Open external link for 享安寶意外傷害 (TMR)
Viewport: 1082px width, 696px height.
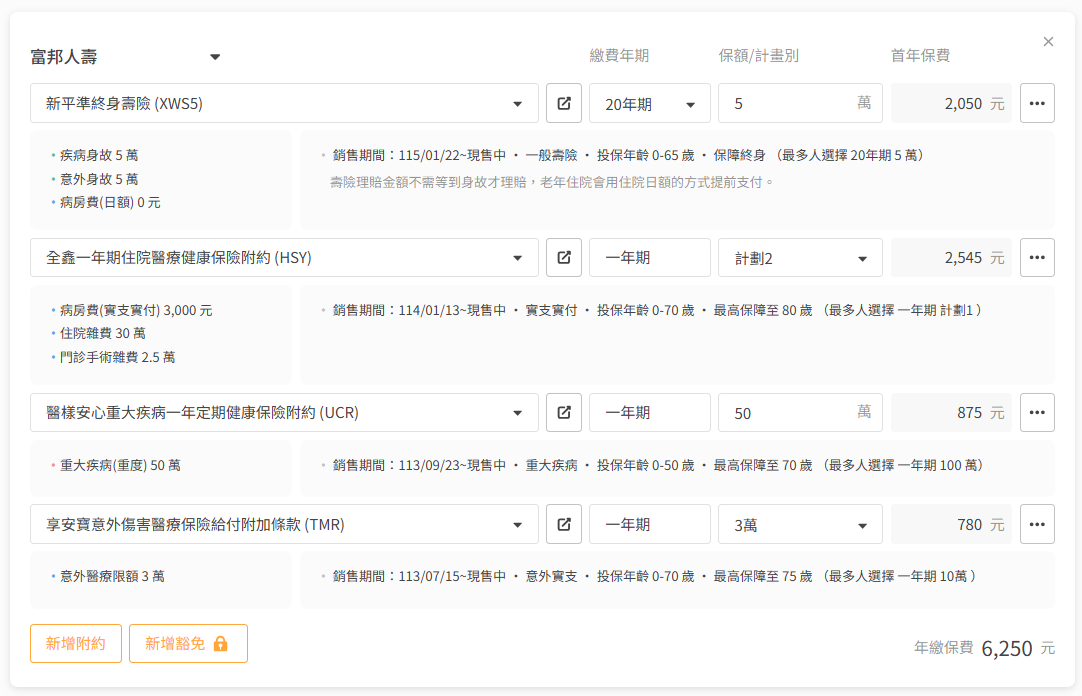point(564,524)
